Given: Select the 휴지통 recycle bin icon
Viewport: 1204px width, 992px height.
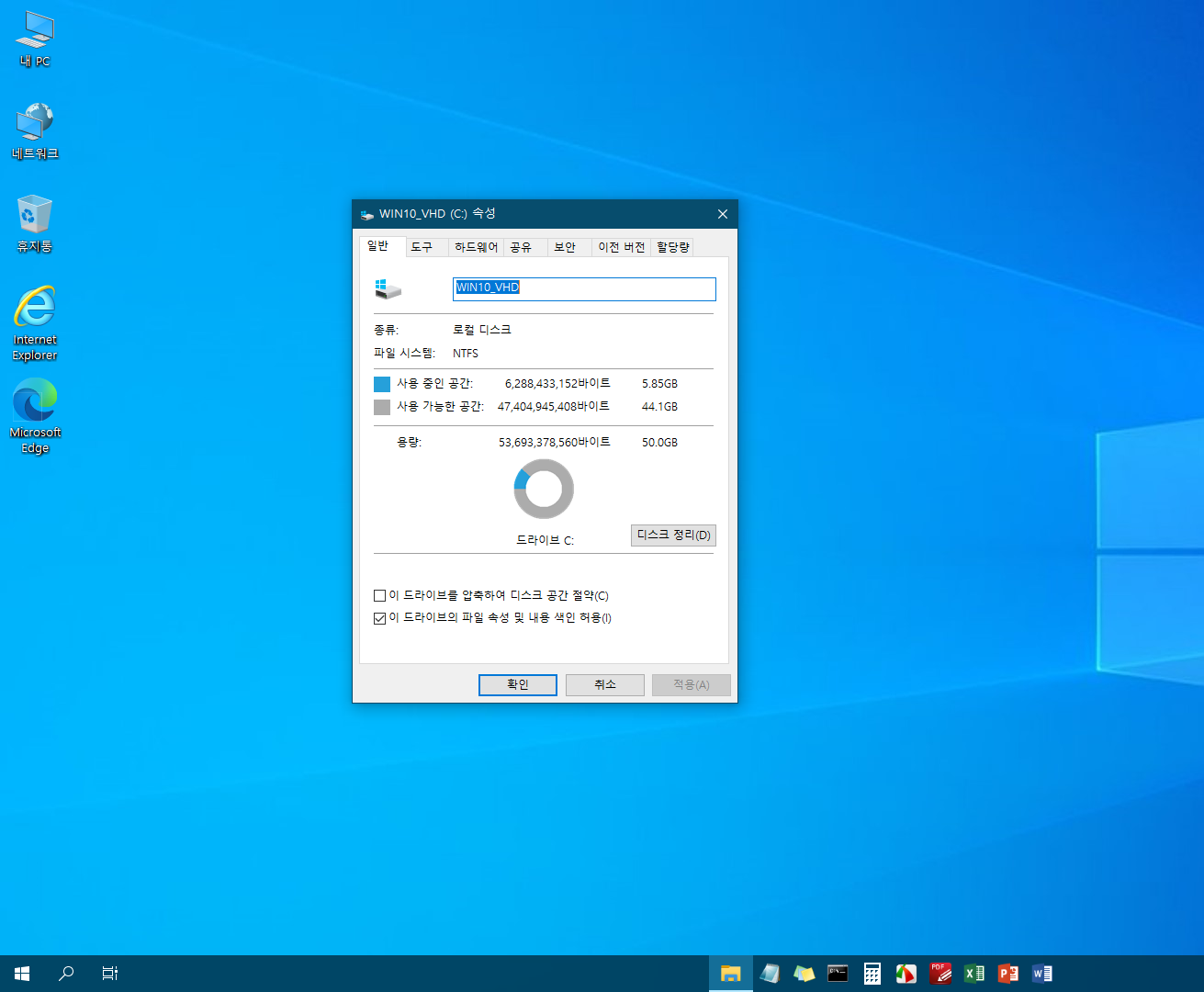Looking at the screenshot, I should 35,223.
